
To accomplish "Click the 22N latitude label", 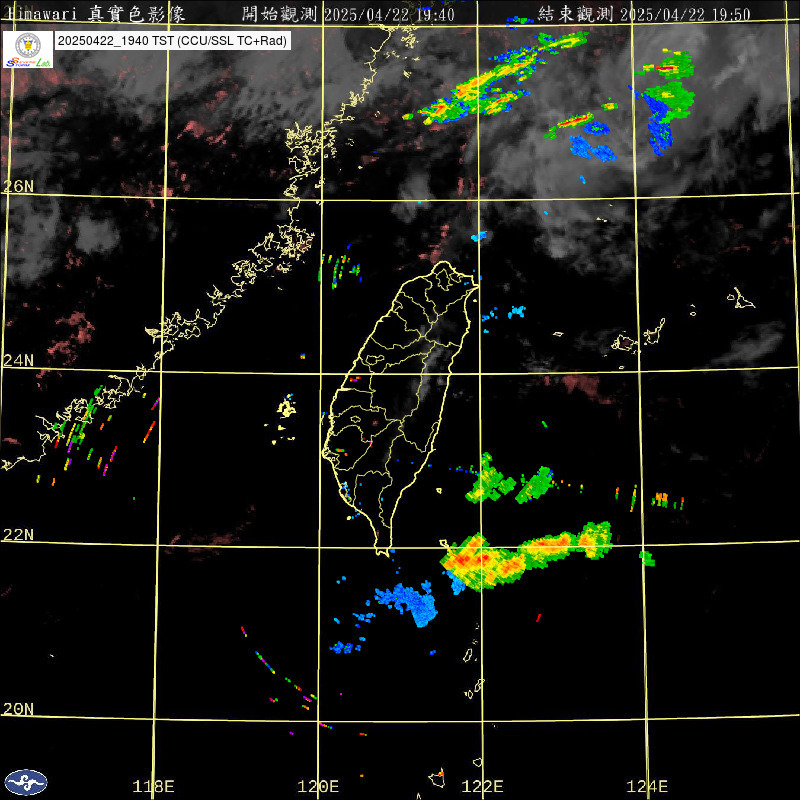I will 18,535.
